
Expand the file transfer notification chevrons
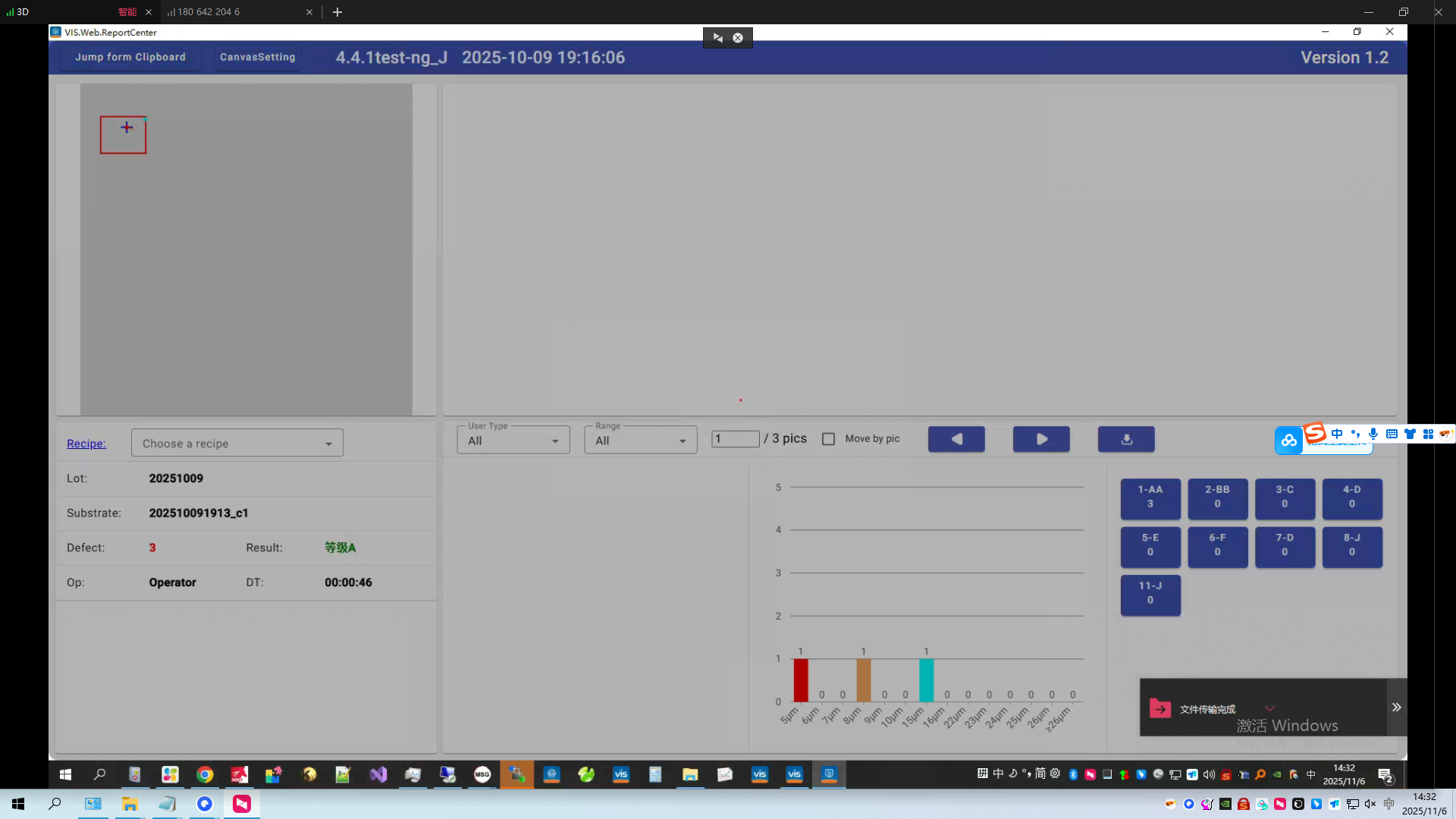point(1396,707)
